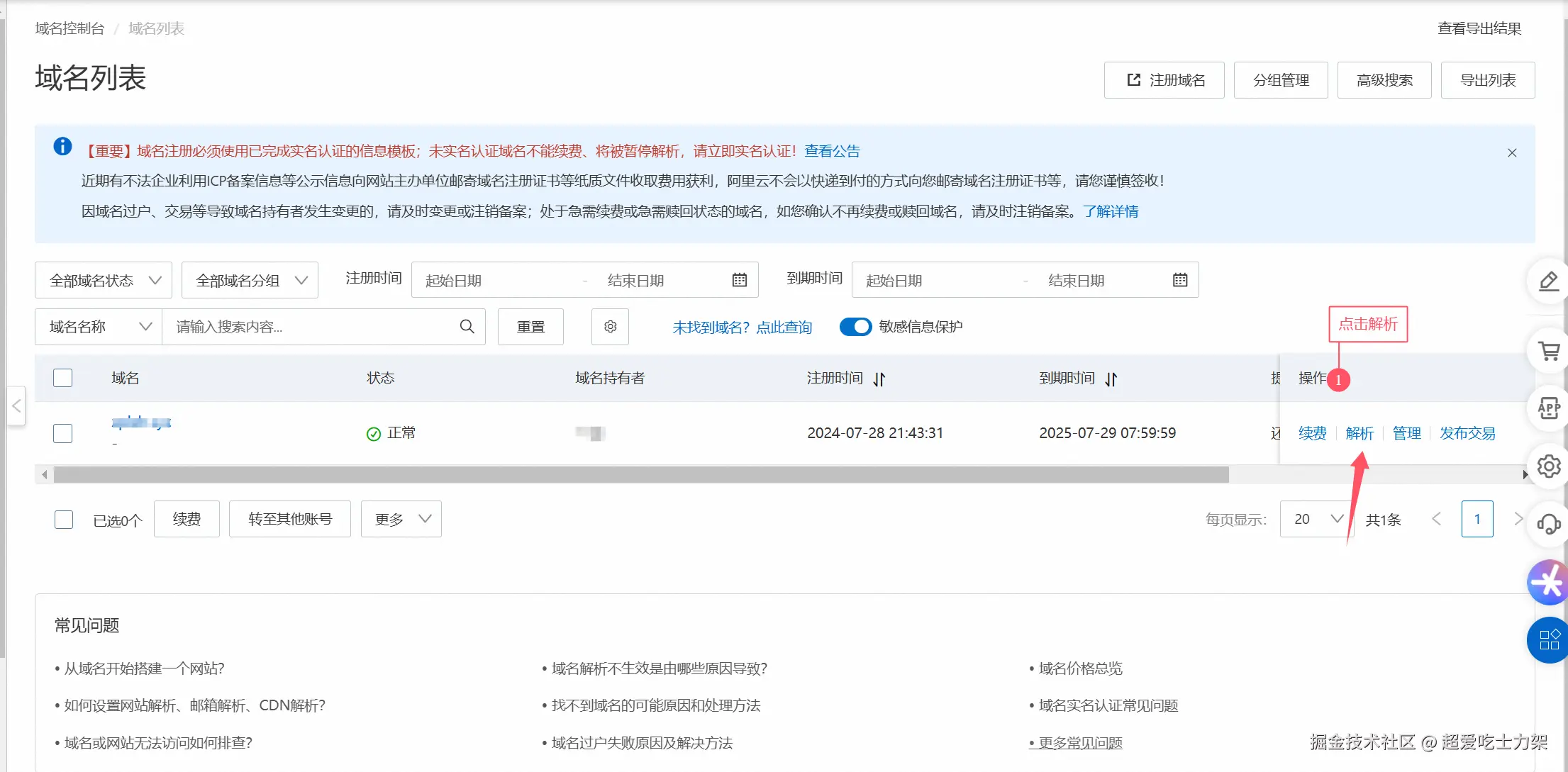Open the 注册时间 date range calendar icon

point(739,280)
